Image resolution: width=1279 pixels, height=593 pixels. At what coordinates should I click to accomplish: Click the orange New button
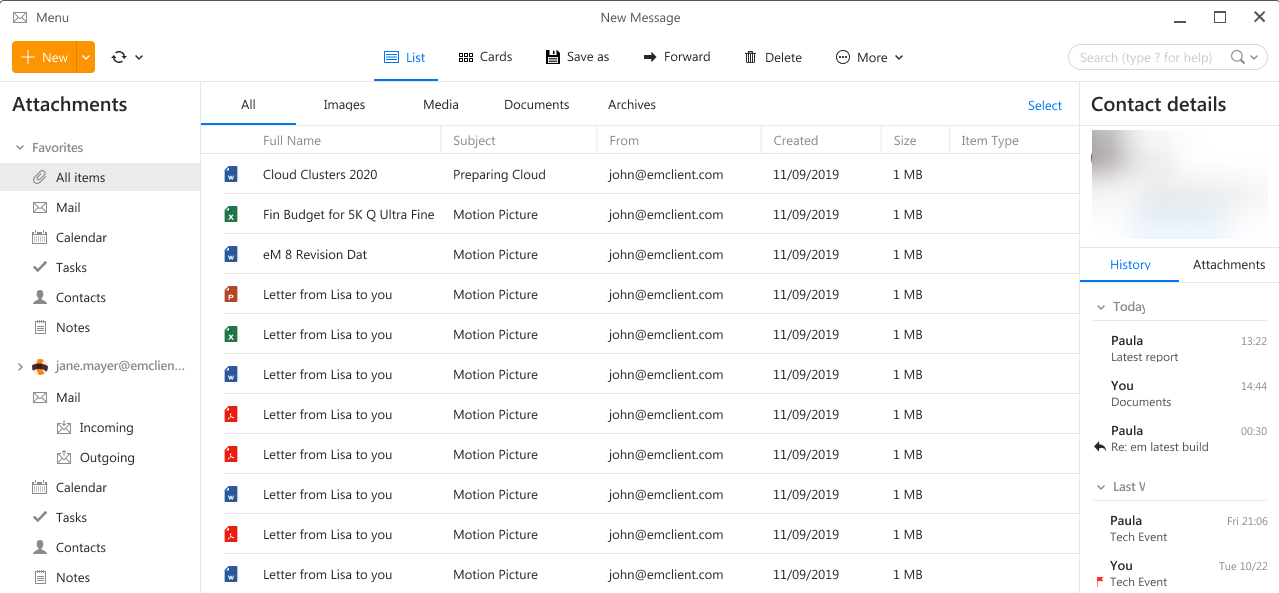click(x=44, y=57)
